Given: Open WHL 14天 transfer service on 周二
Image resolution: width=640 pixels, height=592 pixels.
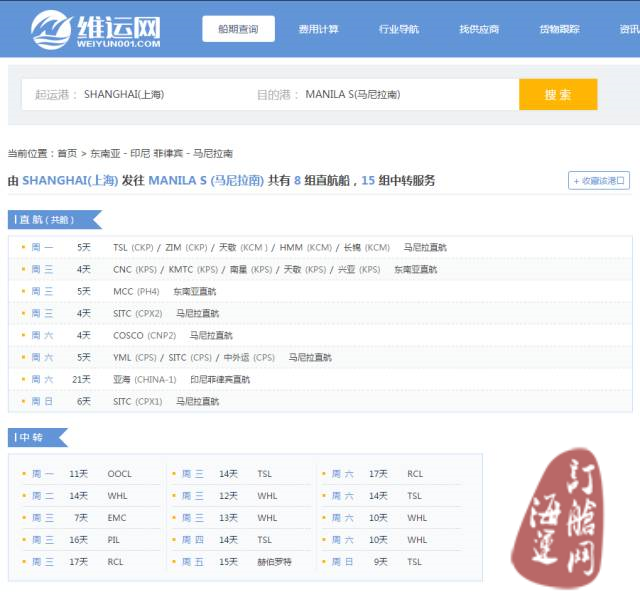Looking at the screenshot, I should pyautogui.click(x=91, y=496).
